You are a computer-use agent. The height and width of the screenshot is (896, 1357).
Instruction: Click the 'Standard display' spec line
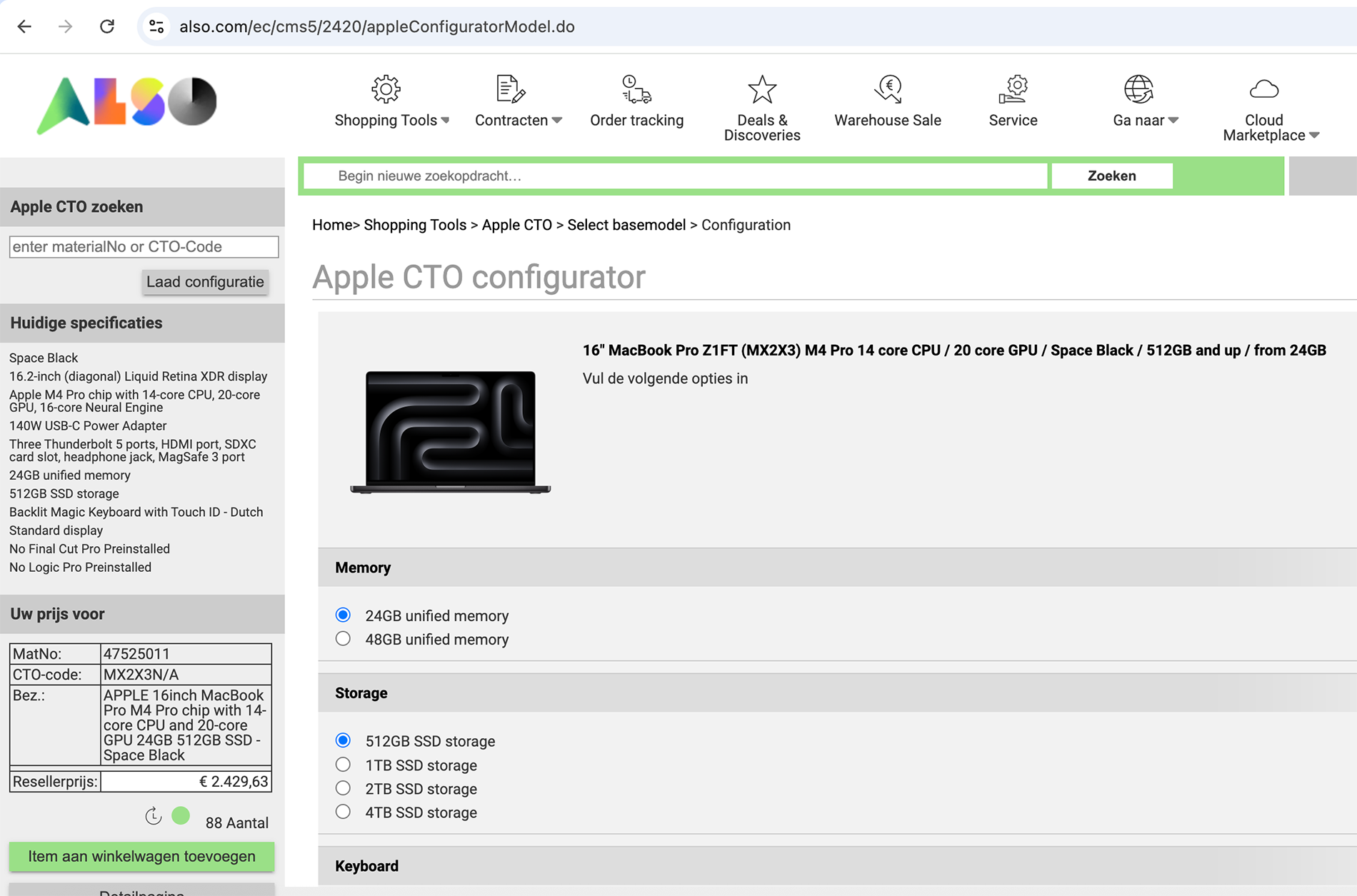56,530
